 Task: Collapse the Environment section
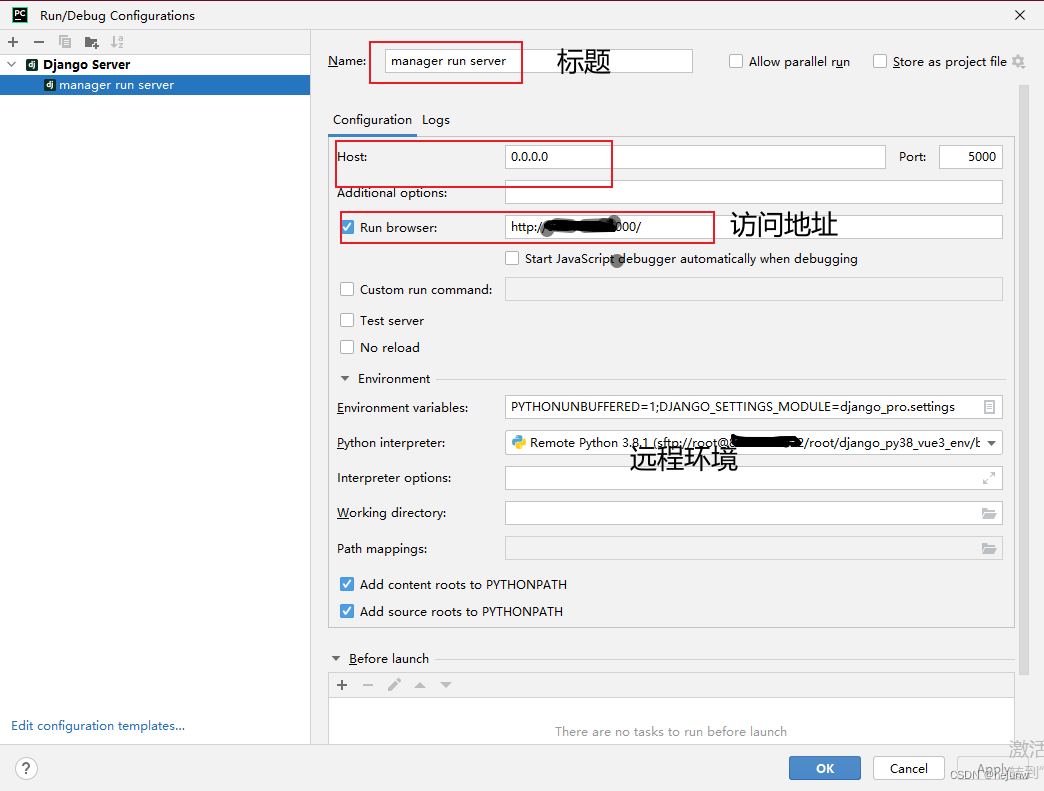click(345, 378)
